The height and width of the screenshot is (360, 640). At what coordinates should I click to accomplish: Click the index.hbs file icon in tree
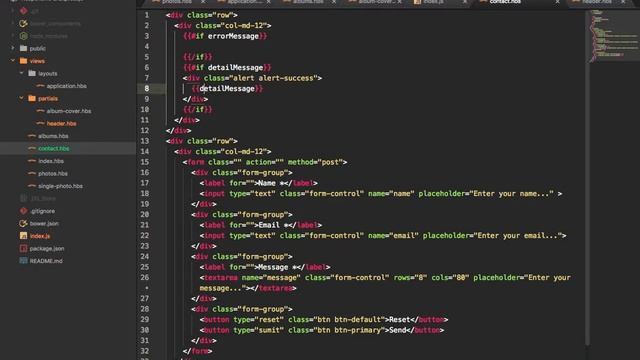pyautogui.click(x=32, y=161)
